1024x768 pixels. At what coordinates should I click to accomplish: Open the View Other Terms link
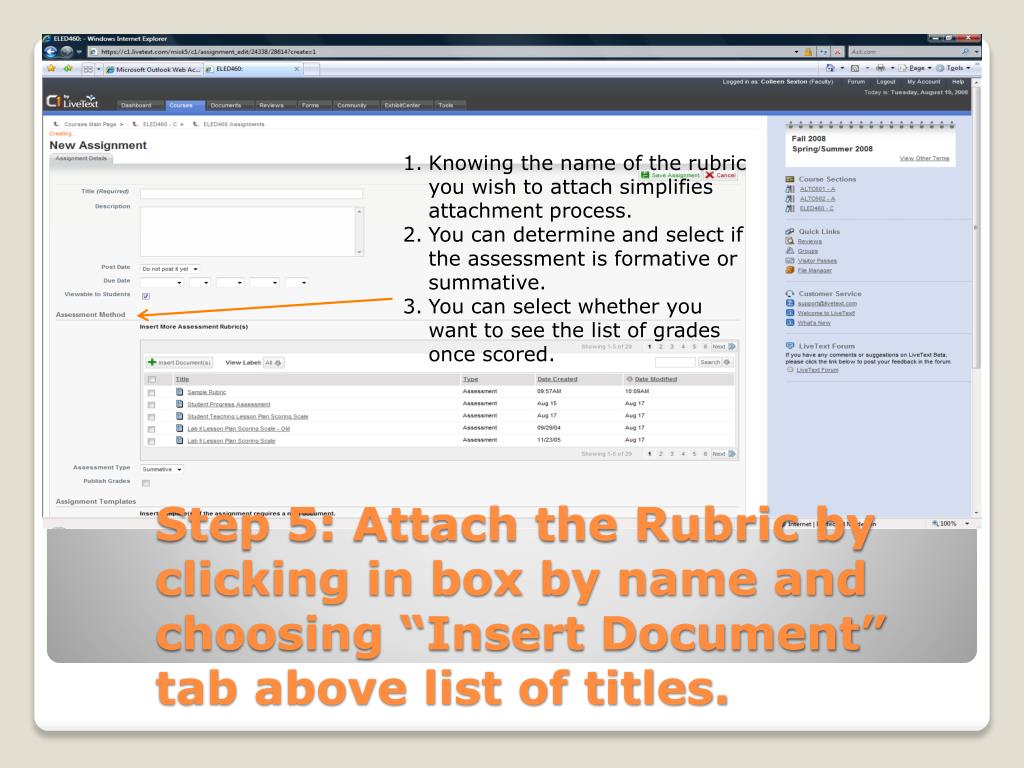coord(924,158)
